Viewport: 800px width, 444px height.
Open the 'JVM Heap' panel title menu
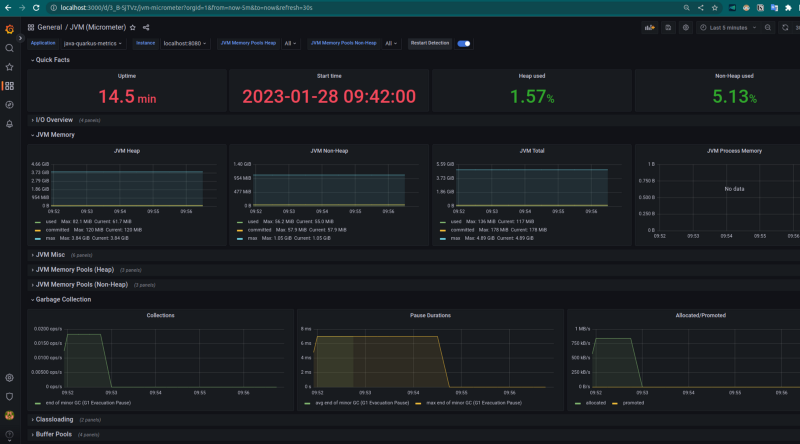127,151
